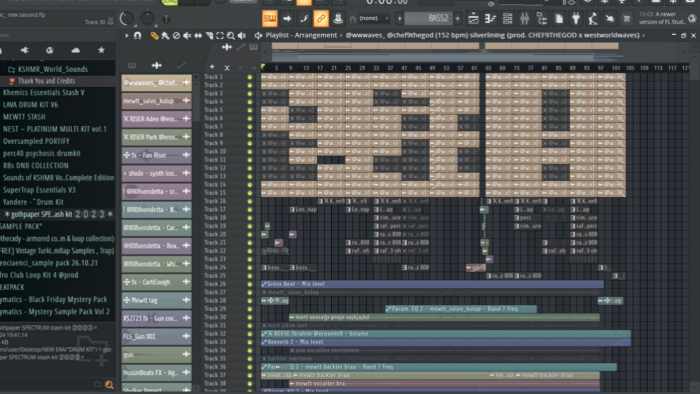Click the Reeverb 2 - Mix level automation clip

coord(446,342)
